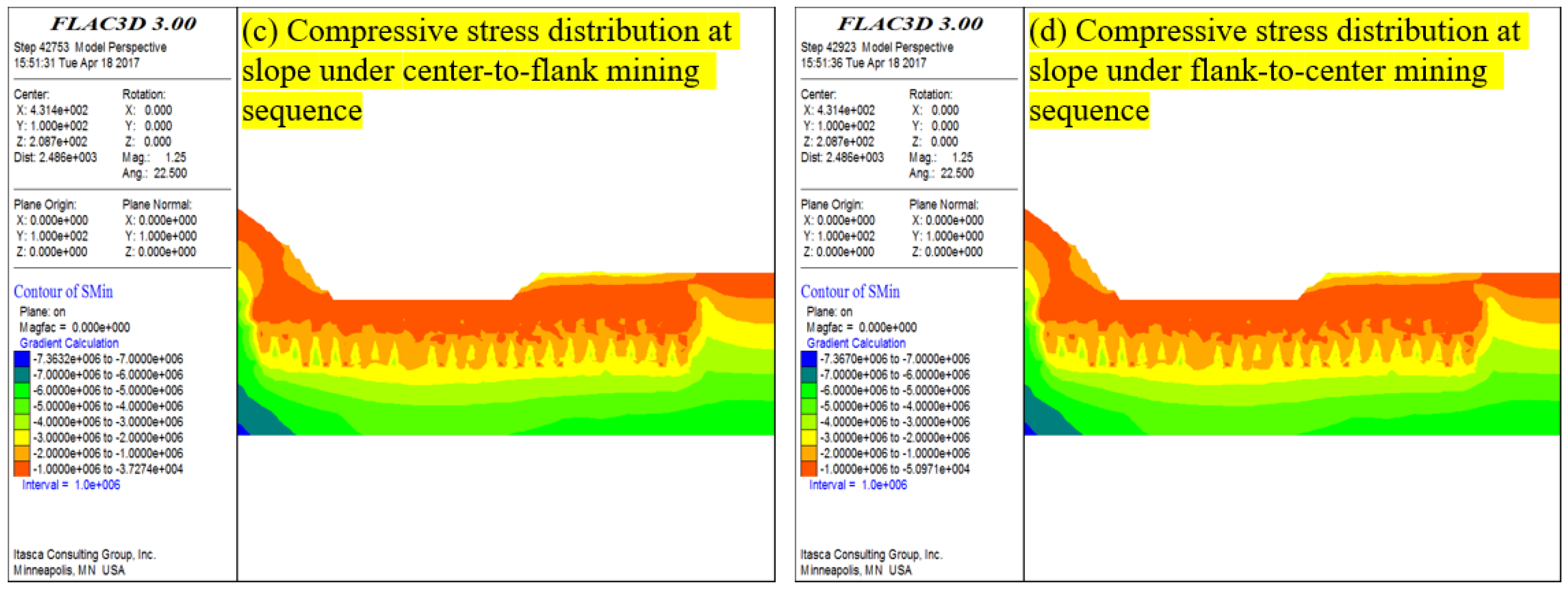Click orange swatch in panel (d) legend
1568x591 pixels.
(808, 453)
